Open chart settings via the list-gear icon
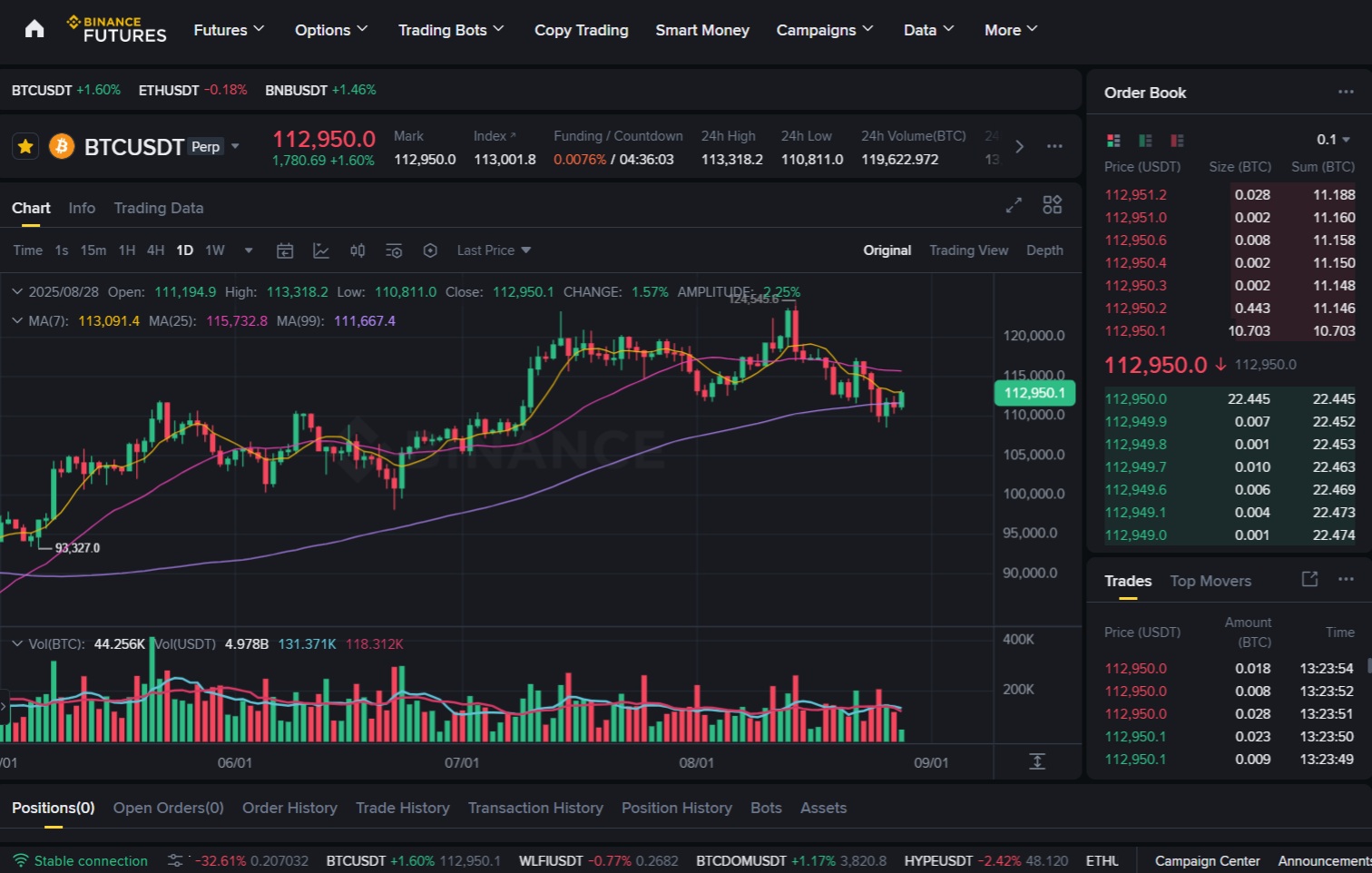The height and width of the screenshot is (873, 1372). (x=394, y=250)
